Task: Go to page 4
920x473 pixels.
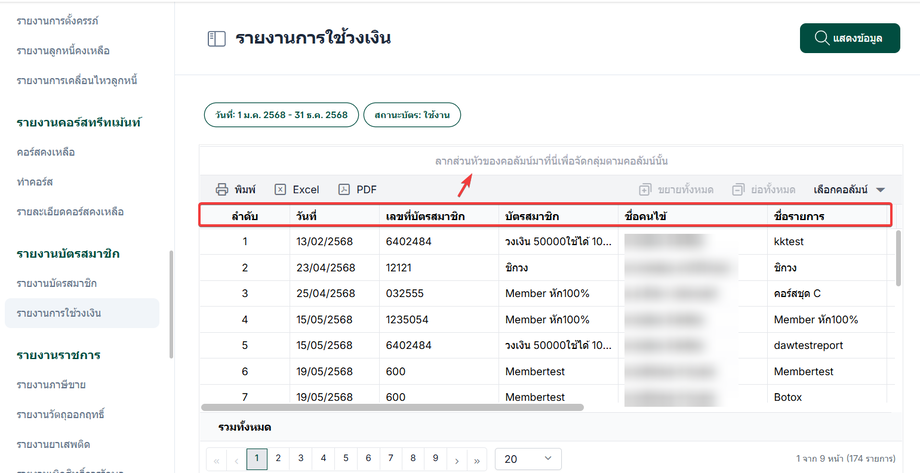Action: [323, 458]
